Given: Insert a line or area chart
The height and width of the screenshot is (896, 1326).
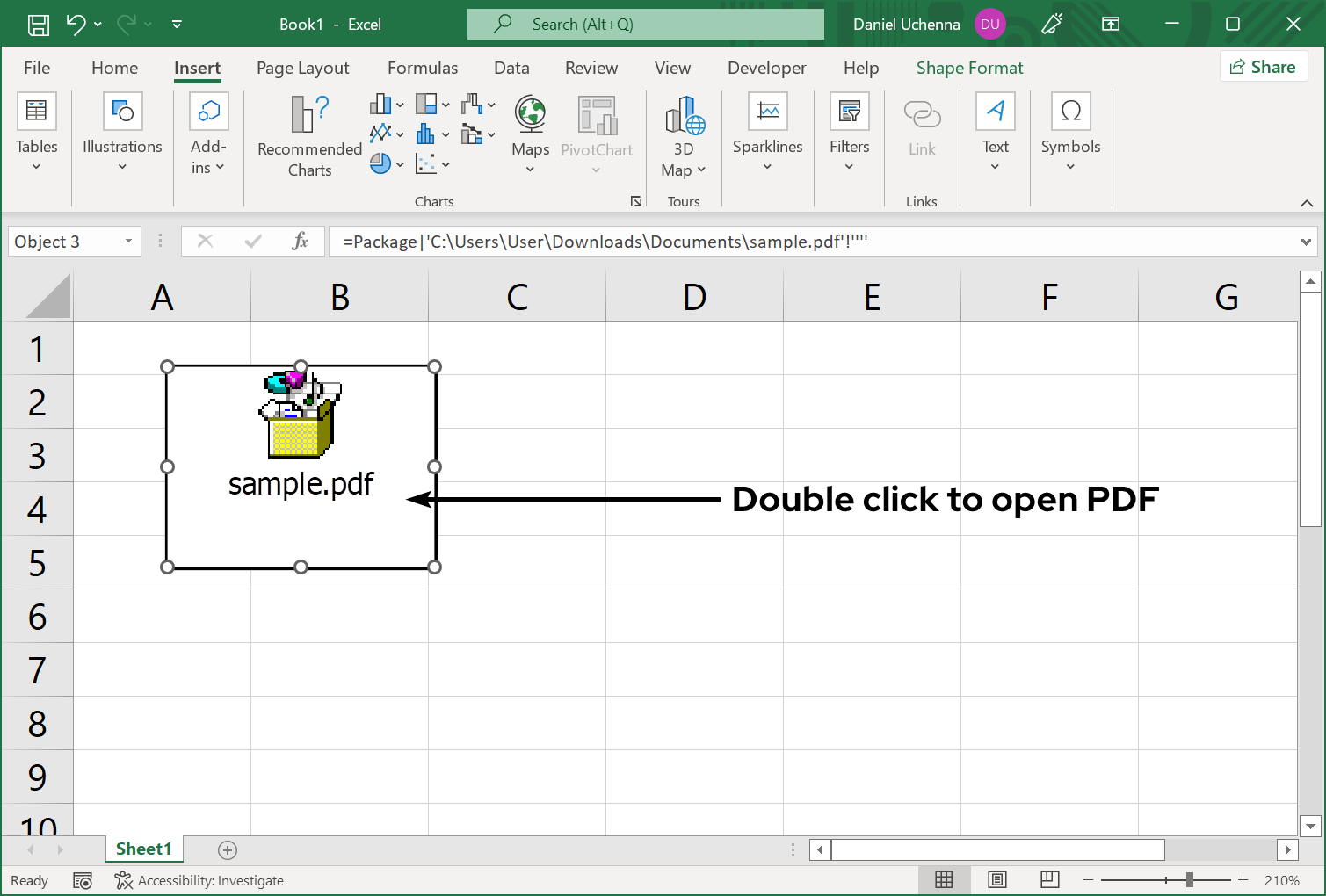Looking at the screenshot, I should tap(382, 134).
